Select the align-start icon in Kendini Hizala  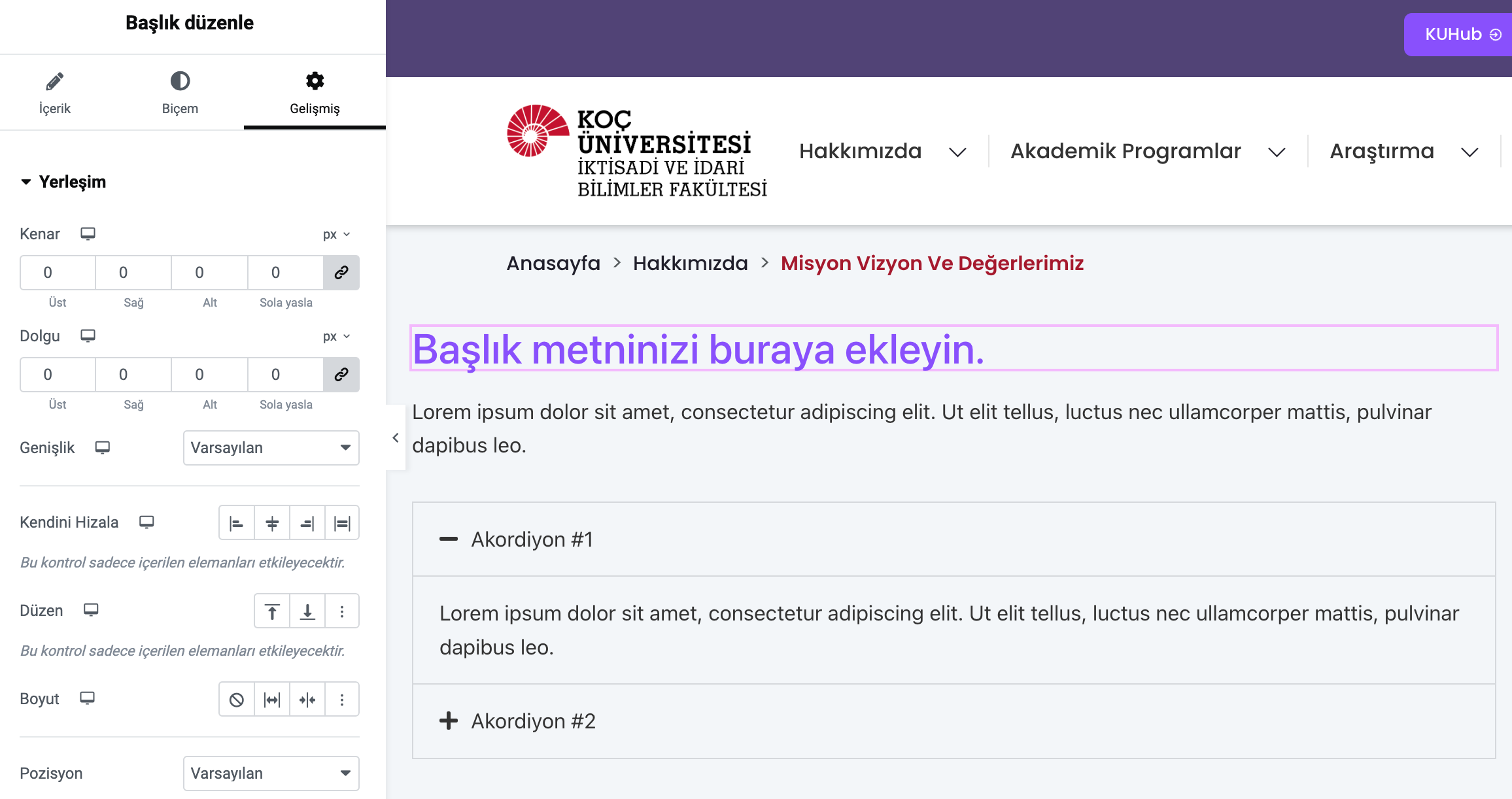(237, 523)
